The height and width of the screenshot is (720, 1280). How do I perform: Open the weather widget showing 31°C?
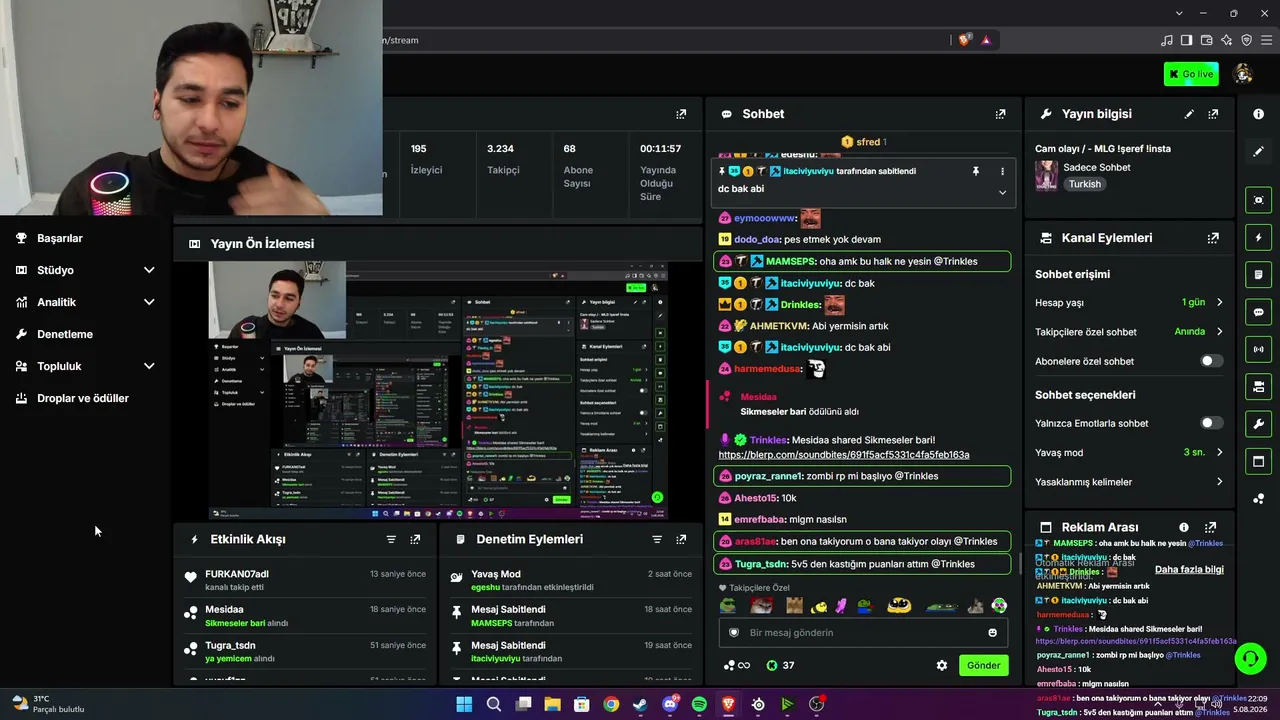[x=48, y=704]
